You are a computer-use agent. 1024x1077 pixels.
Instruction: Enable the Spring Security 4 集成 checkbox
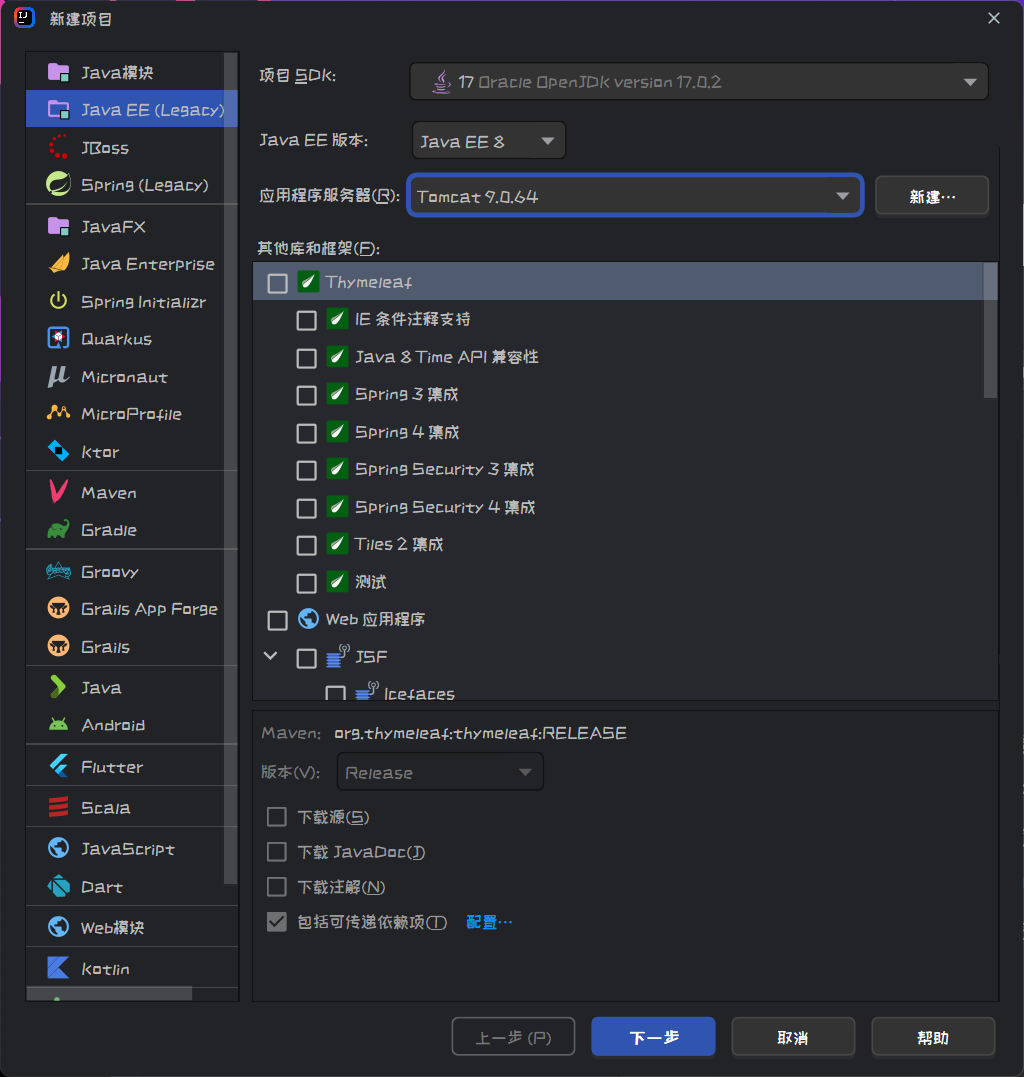pos(306,507)
